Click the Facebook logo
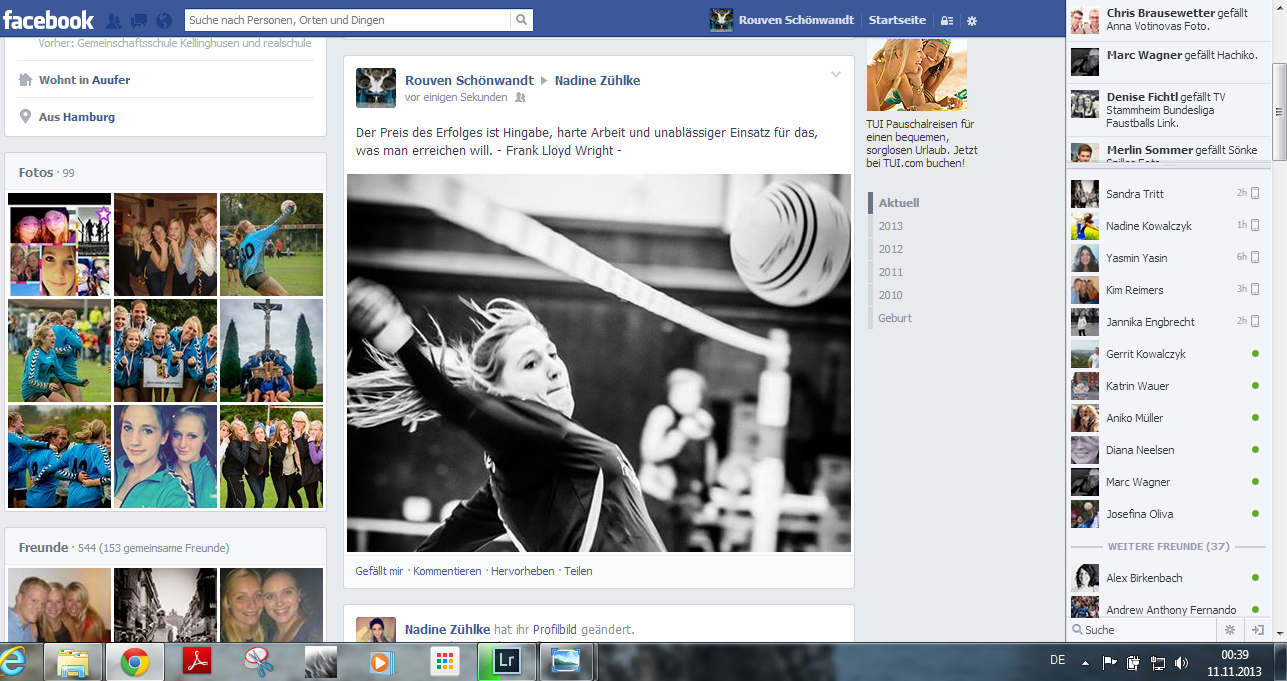The width and height of the screenshot is (1287, 681). (x=48, y=20)
